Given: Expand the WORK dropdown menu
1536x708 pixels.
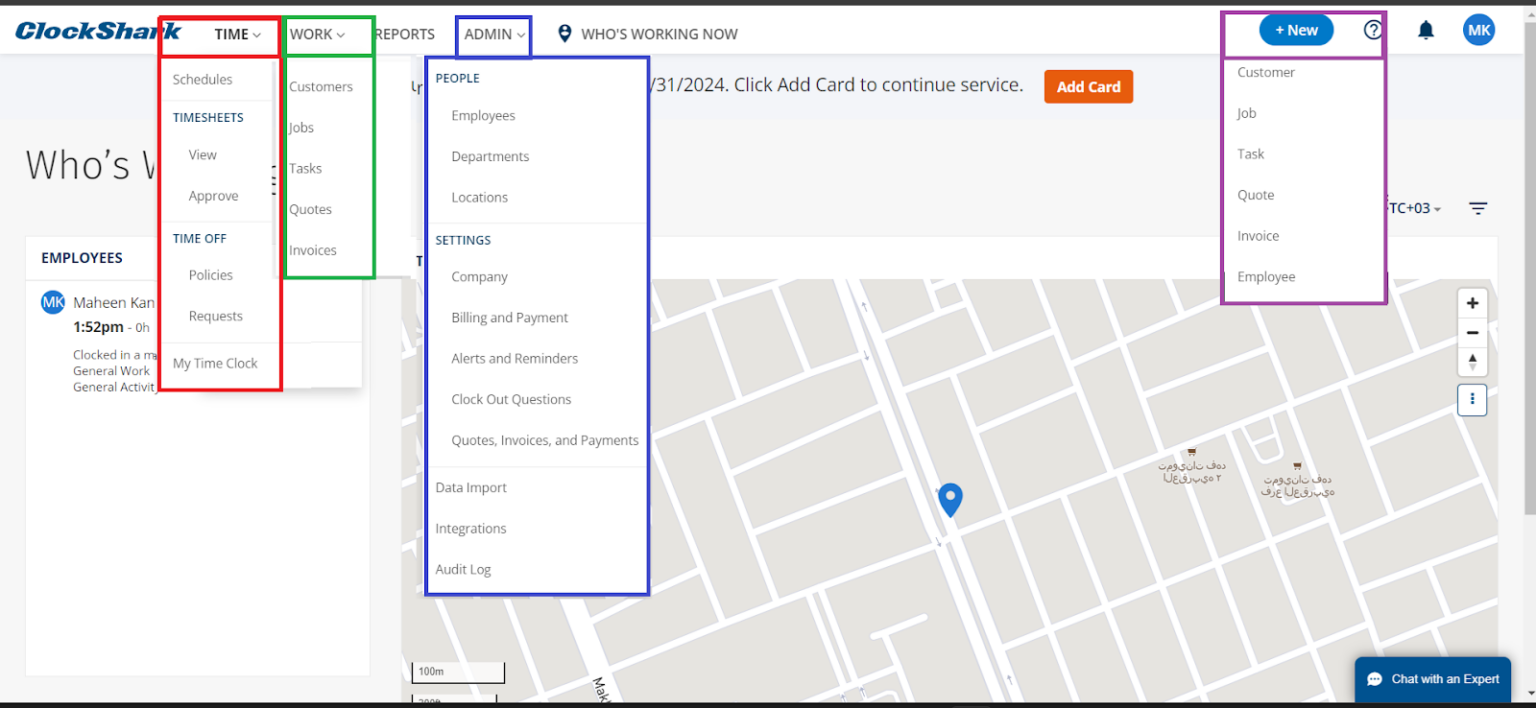Looking at the screenshot, I should click(317, 34).
